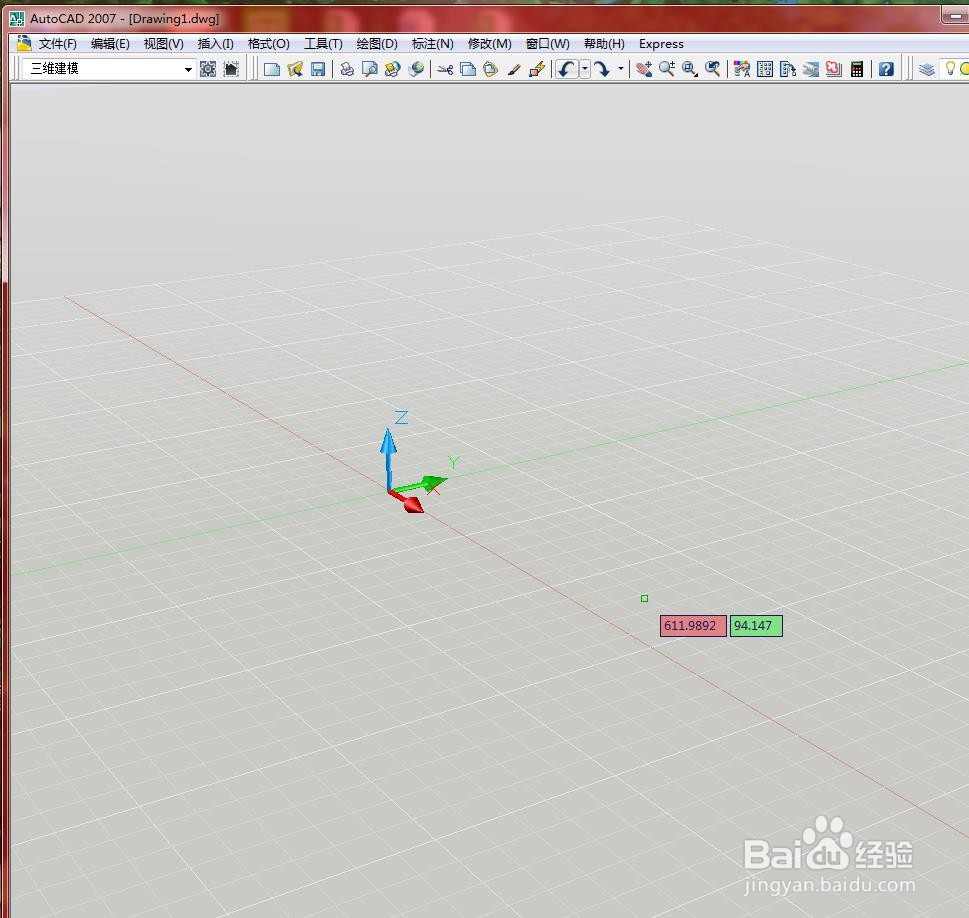Screen dimensions: 969x918
Task: Open the DesignCenter icon
Action: pyautogui.click(x=764, y=69)
